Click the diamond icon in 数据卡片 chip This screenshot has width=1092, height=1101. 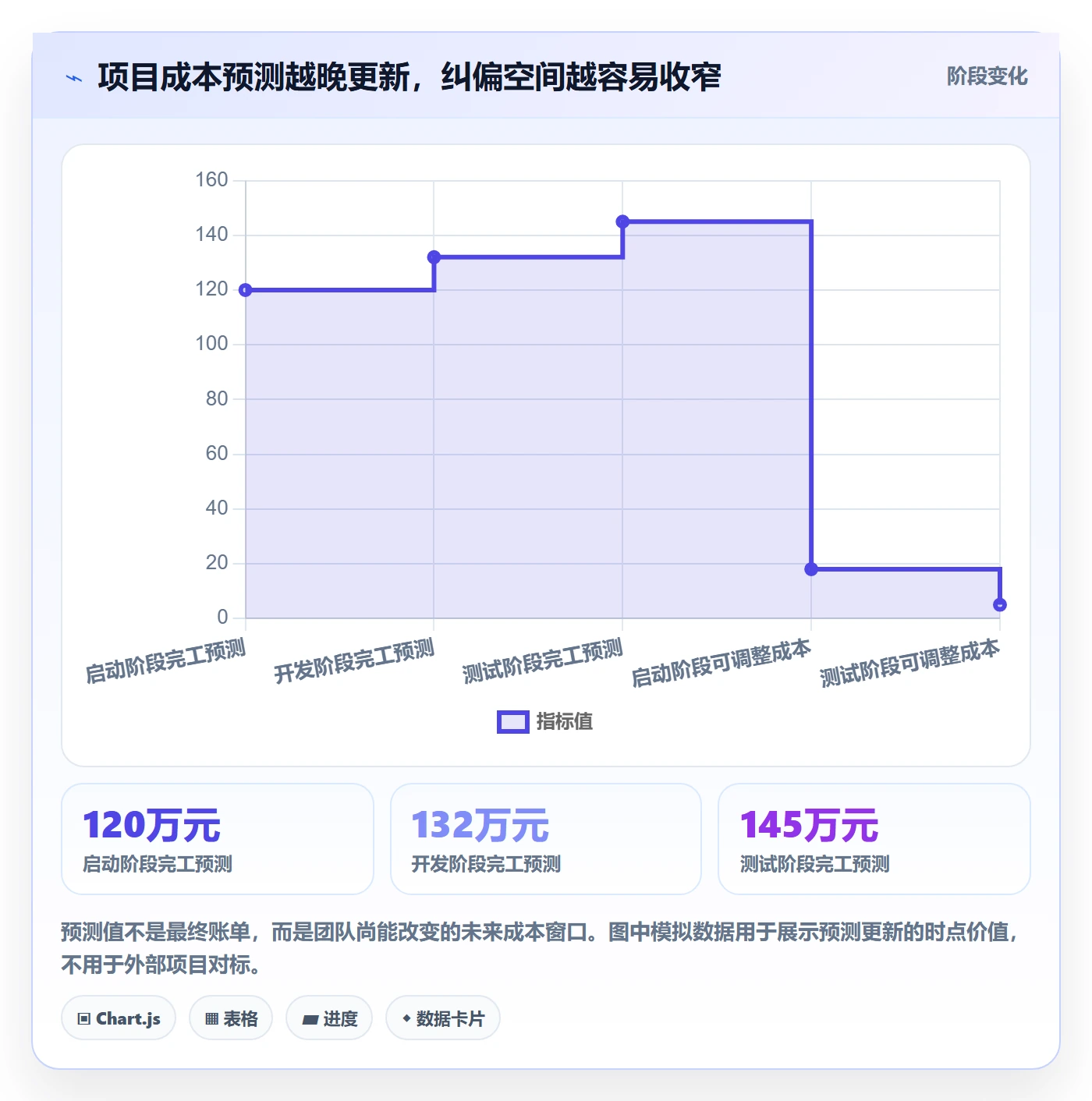[x=406, y=1018]
